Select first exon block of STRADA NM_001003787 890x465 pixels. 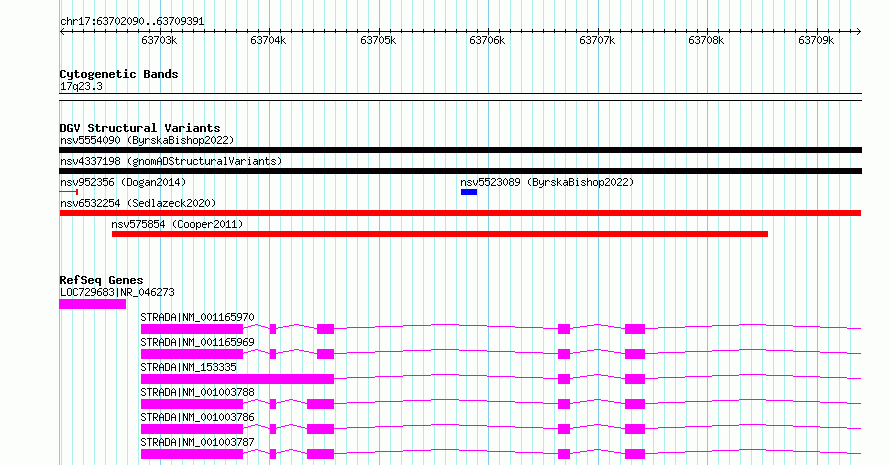click(x=192, y=454)
